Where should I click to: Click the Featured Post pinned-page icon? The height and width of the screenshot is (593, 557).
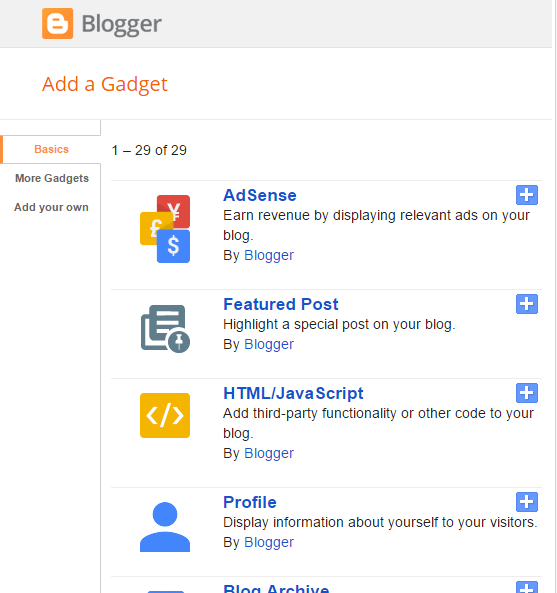165,329
